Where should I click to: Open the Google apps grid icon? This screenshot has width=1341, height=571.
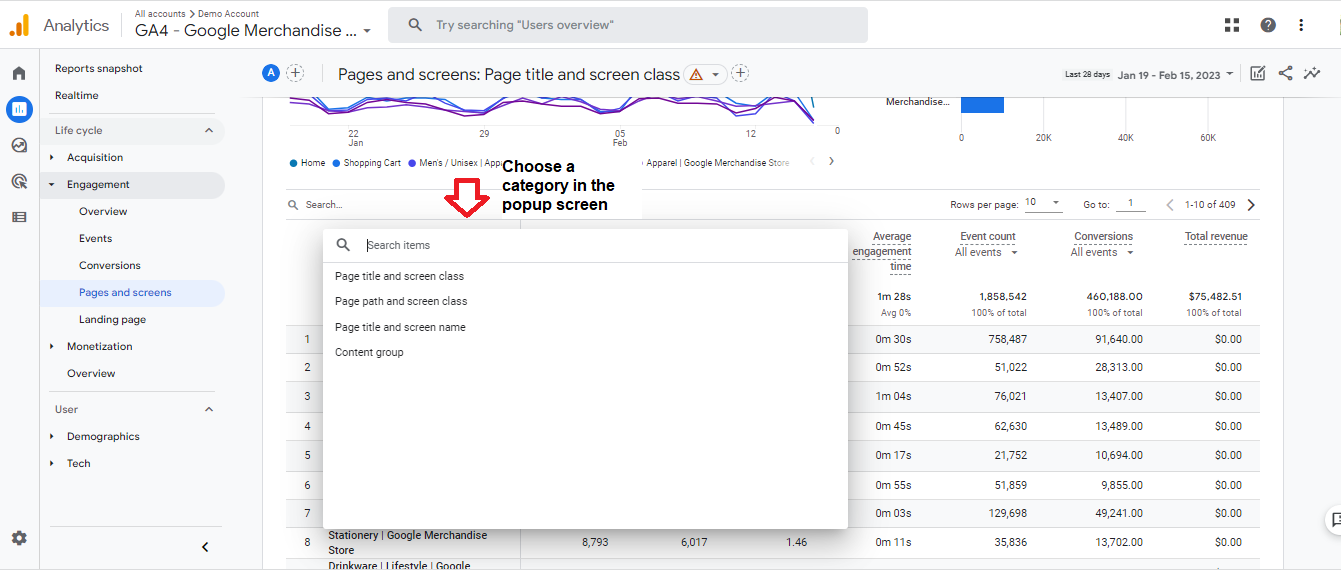1232,25
